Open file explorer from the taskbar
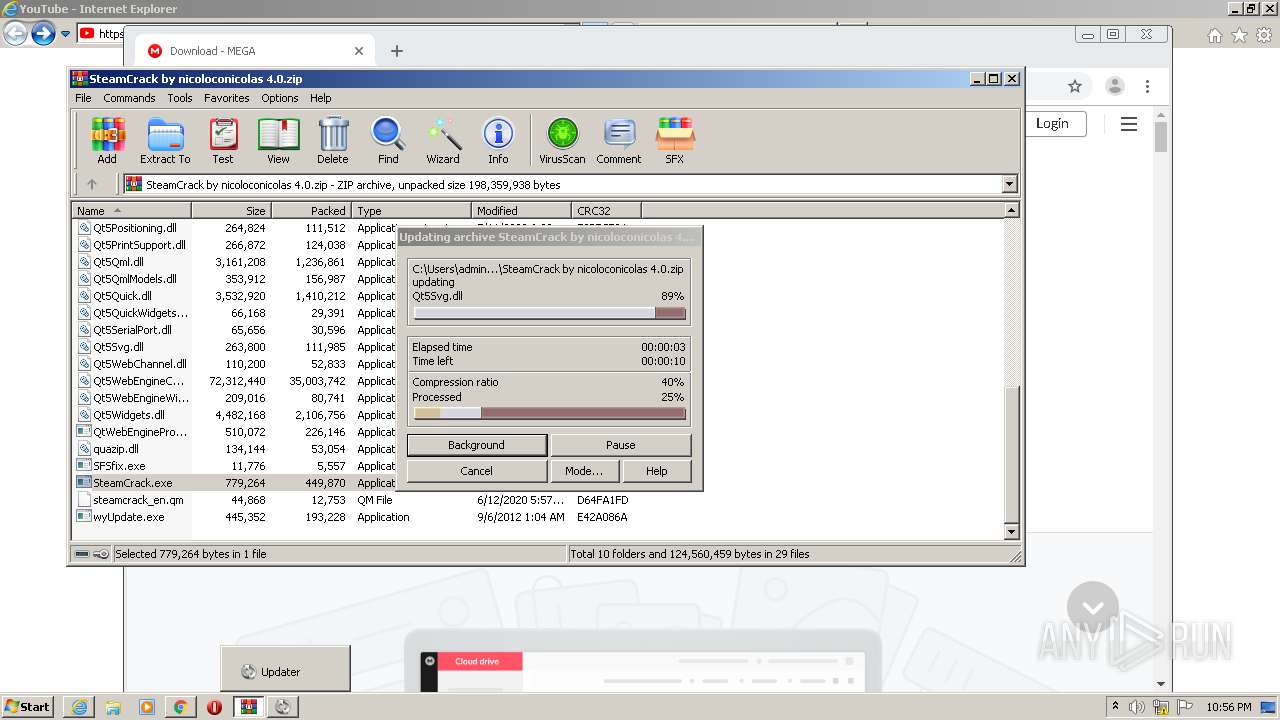Screen dimensions: 1280x720 [113, 707]
